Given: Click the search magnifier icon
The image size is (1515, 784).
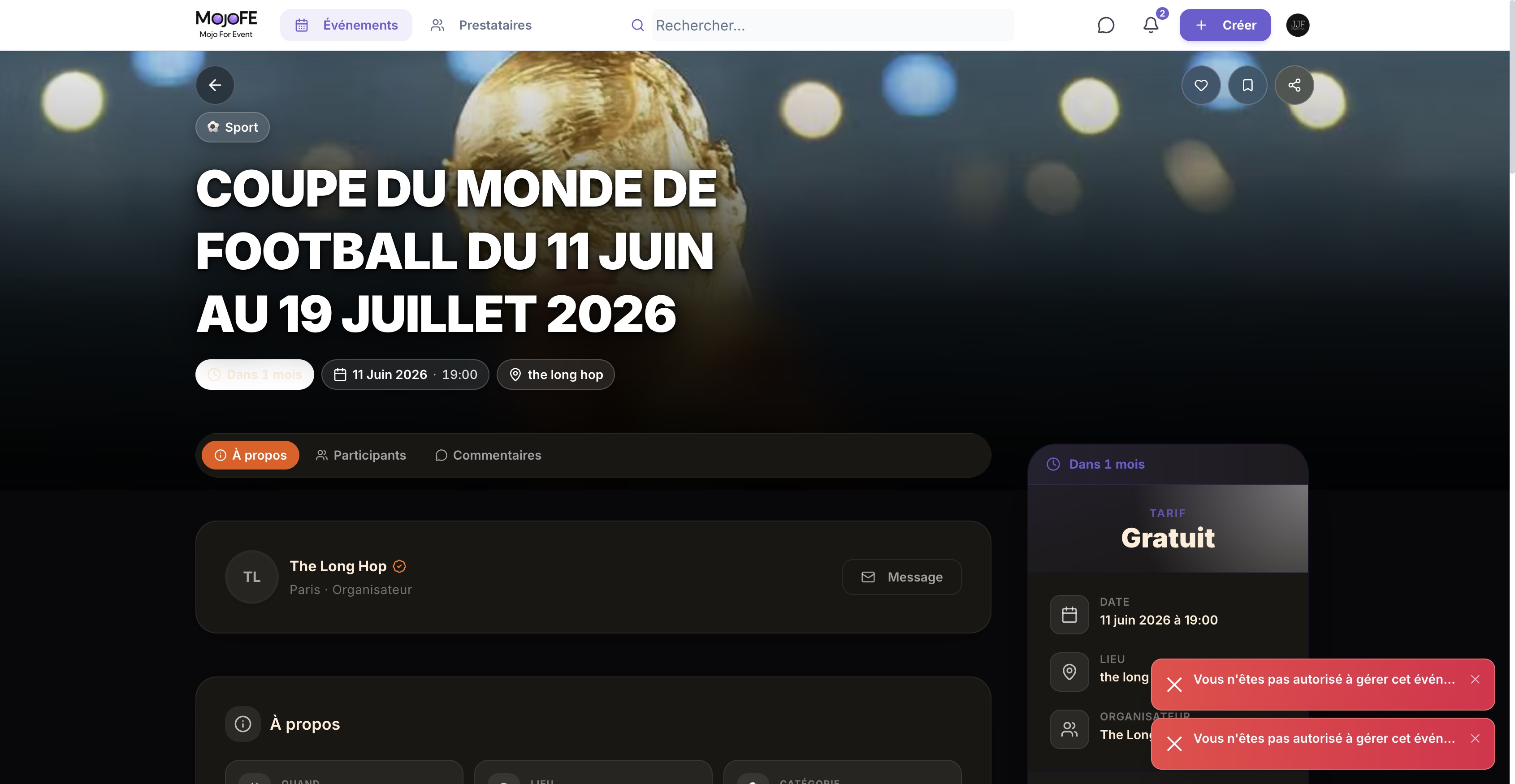Looking at the screenshot, I should click(x=637, y=25).
